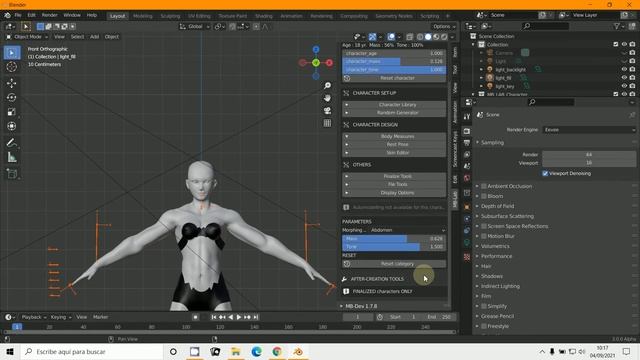Enable the Simplify checkbox
640x360 pixels.
(x=484, y=306)
